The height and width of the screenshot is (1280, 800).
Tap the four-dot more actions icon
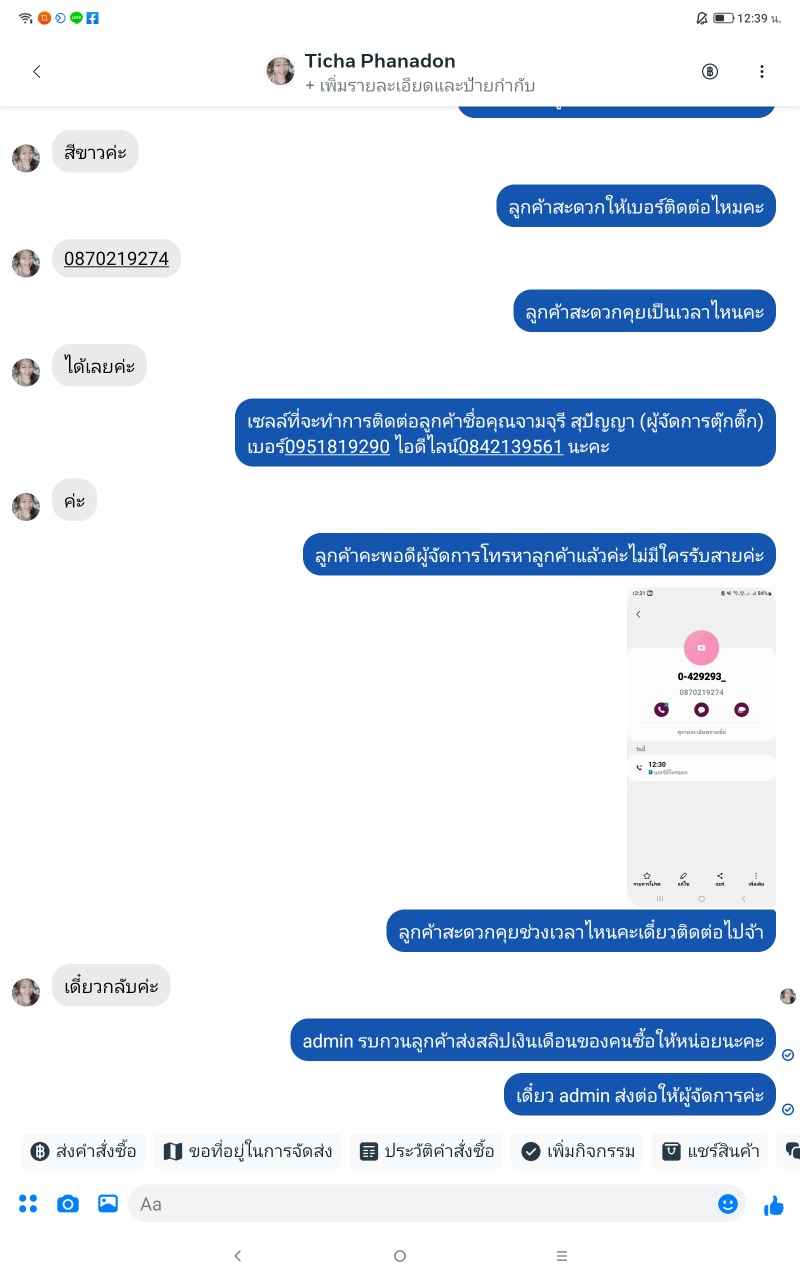tap(28, 1204)
